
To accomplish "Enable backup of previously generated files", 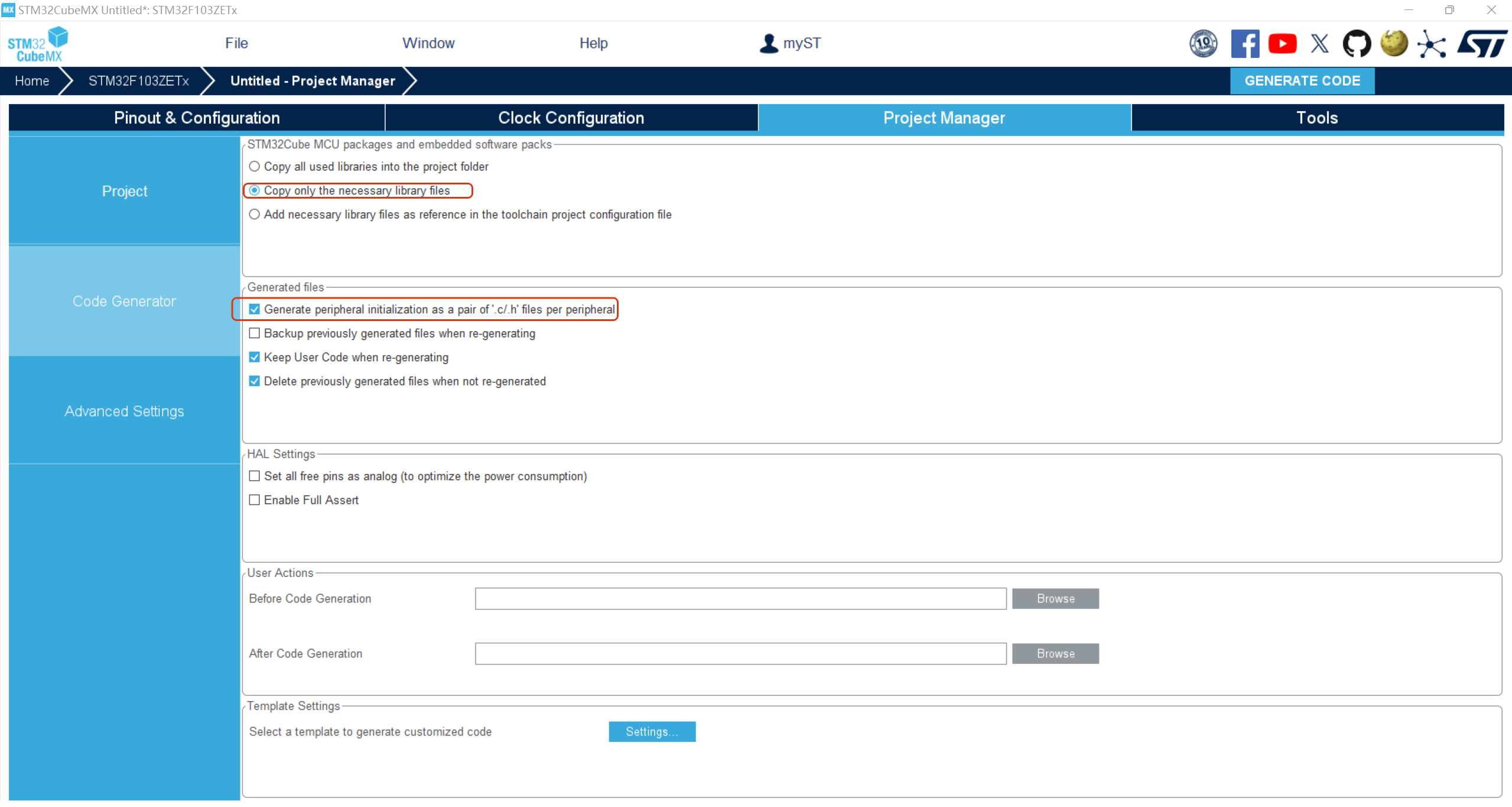I will [255, 333].
